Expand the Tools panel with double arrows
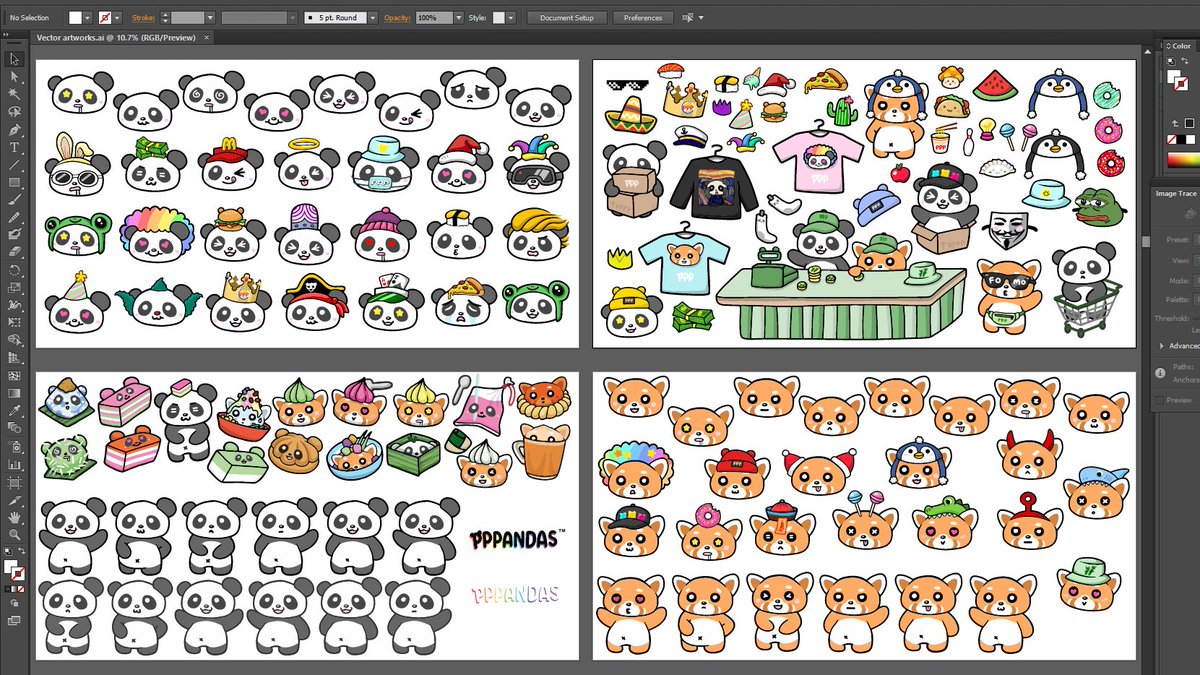The image size is (1200, 675). [x=6, y=33]
